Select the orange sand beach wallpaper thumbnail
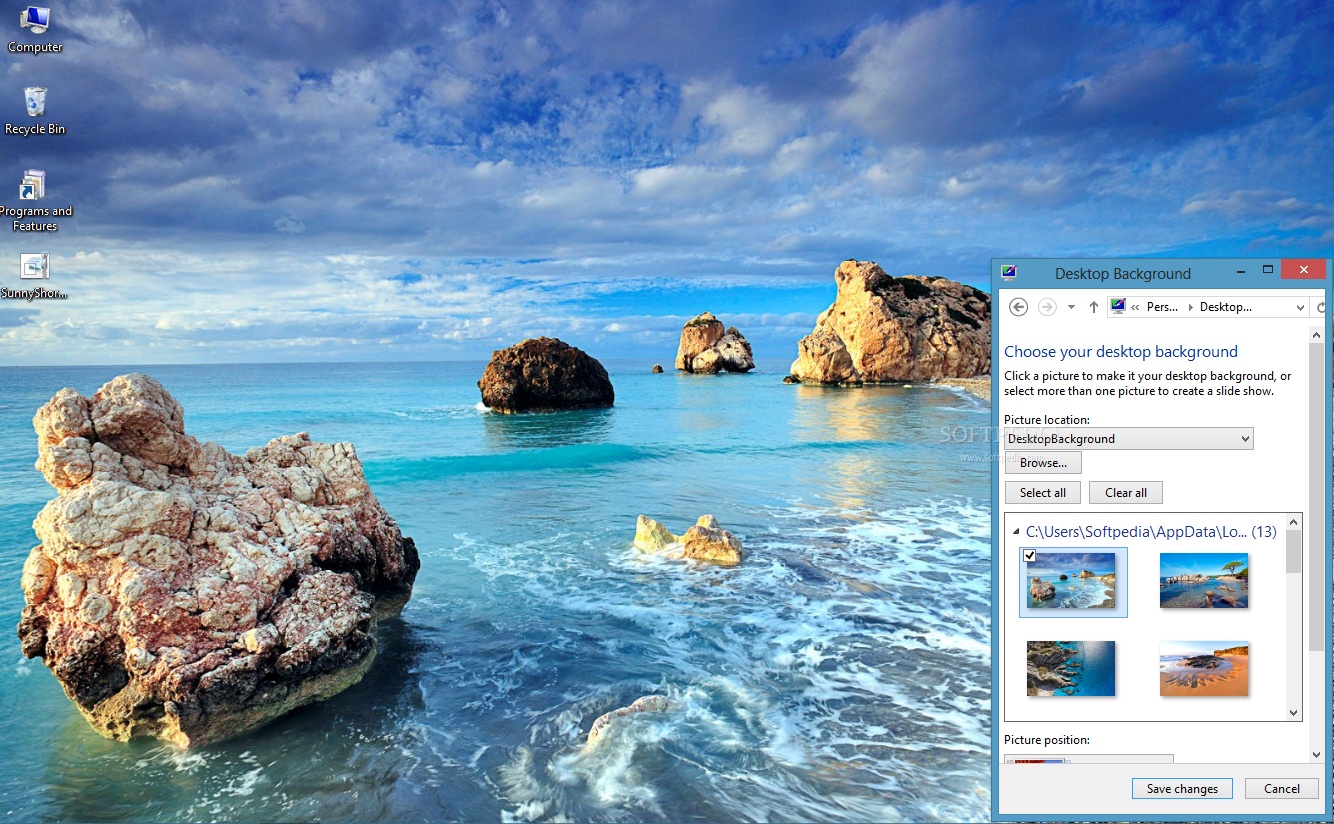The image size is (1334, 824). point(1204,668)
